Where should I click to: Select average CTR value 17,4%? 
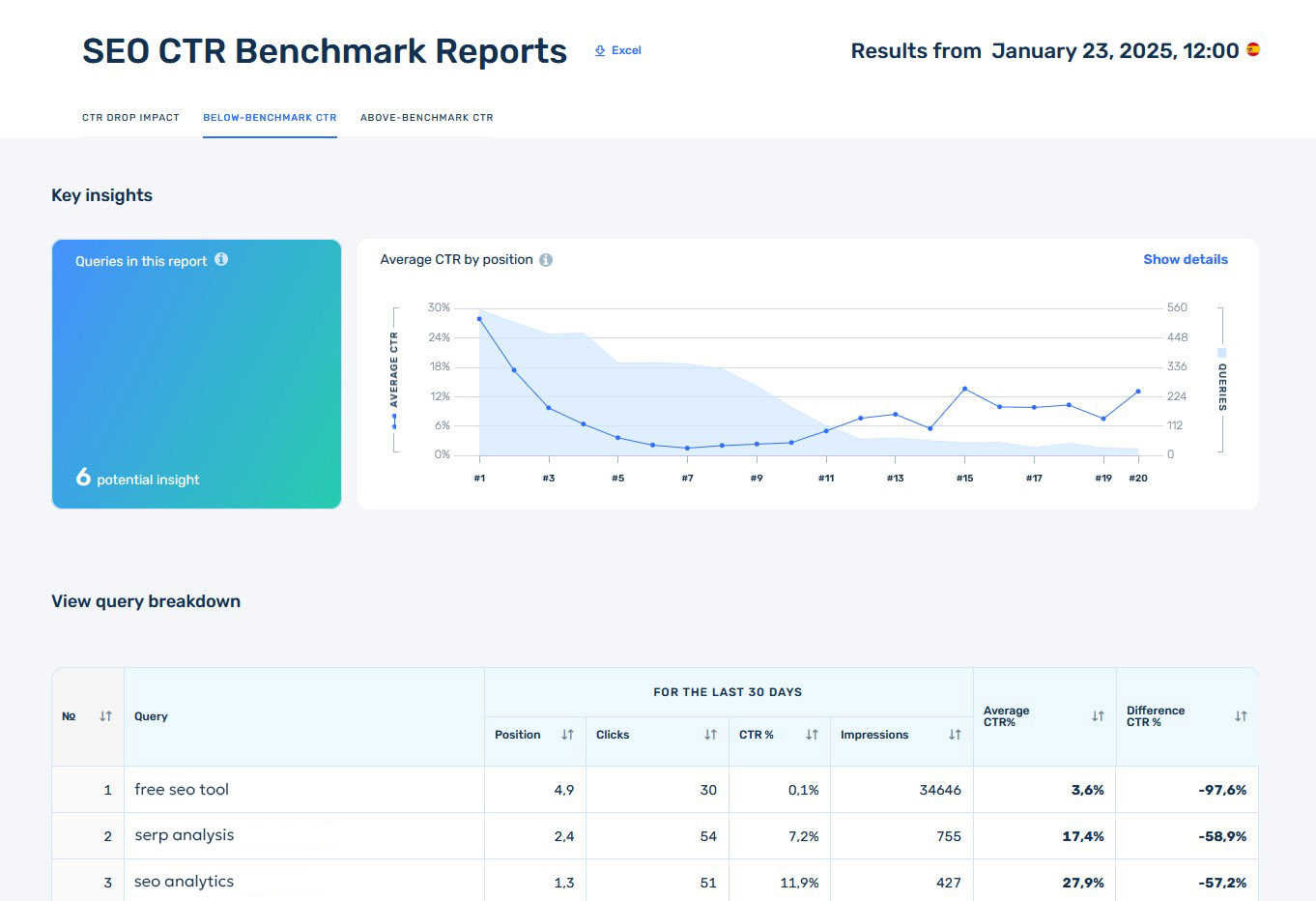point(1083,836)
